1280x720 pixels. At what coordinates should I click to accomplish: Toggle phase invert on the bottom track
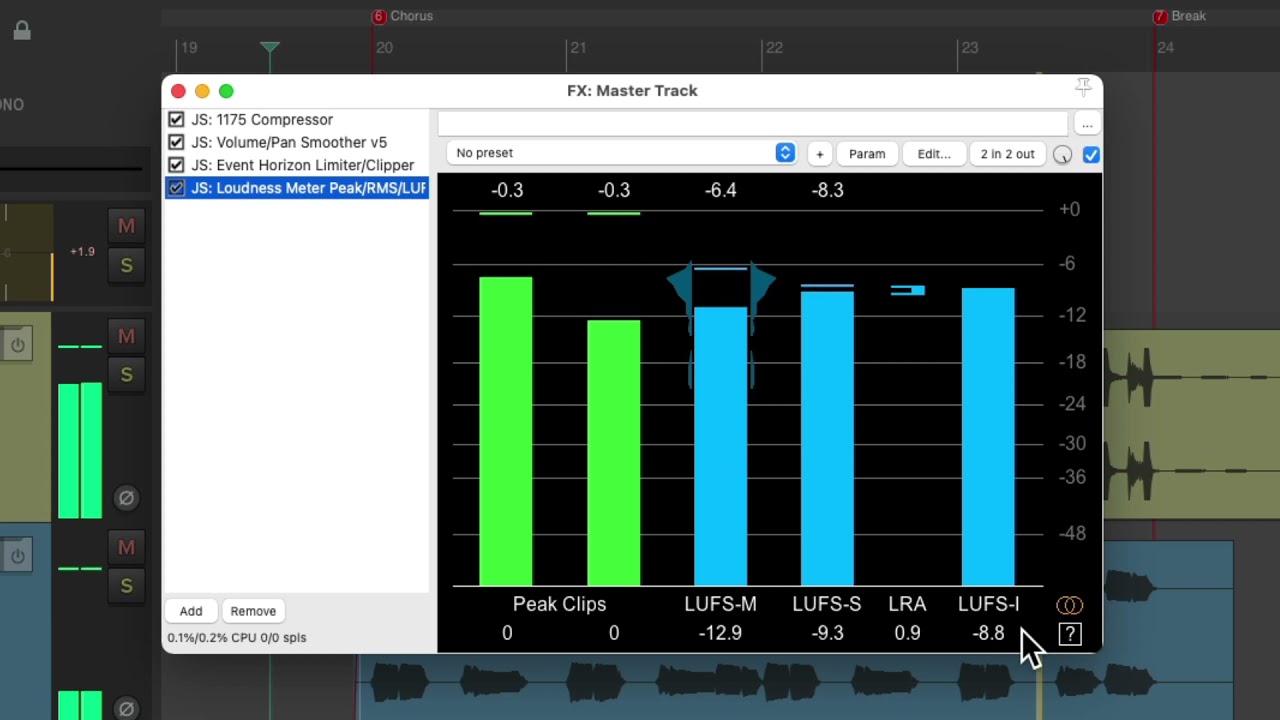126,708
